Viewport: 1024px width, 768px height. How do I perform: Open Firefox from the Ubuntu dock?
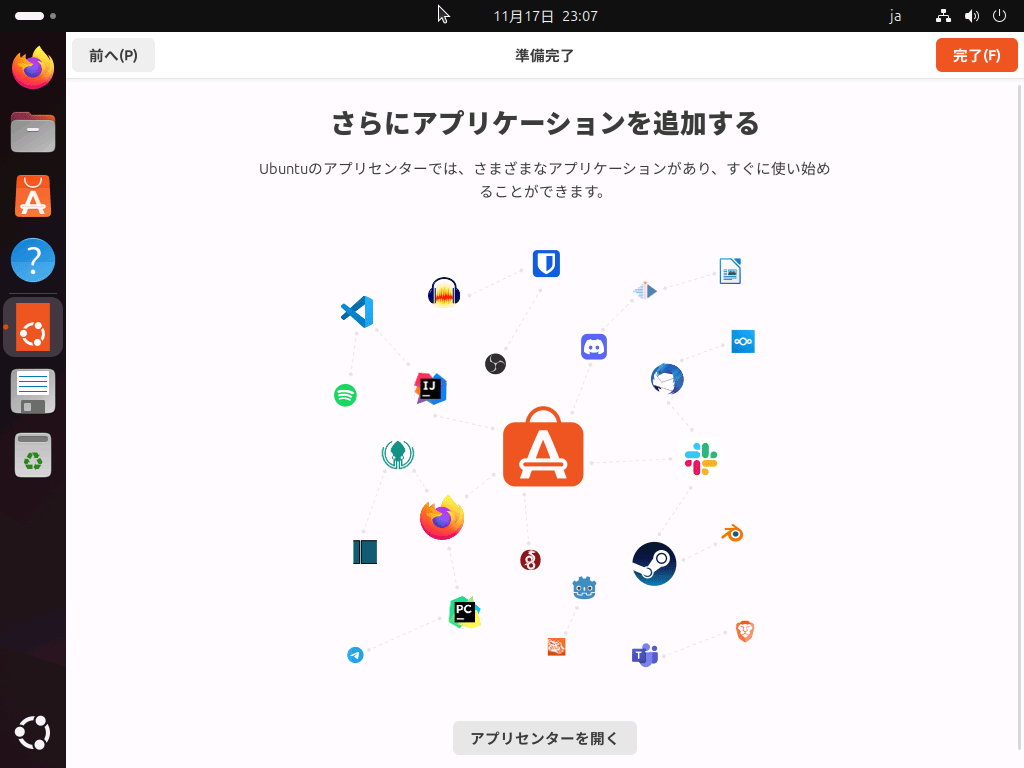pyautogui.click(x=33, y=68)
